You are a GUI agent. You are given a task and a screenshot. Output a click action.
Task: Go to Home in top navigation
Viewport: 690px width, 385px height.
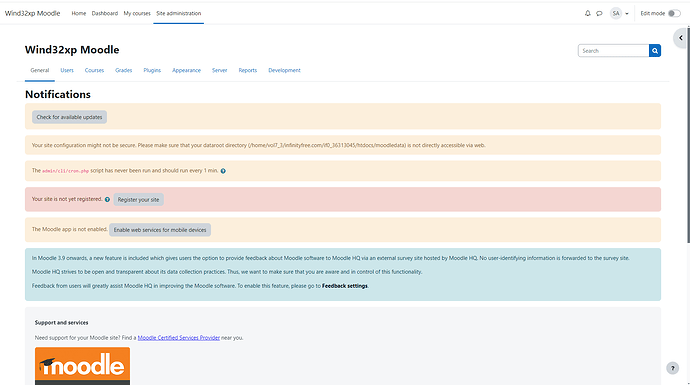79,13
